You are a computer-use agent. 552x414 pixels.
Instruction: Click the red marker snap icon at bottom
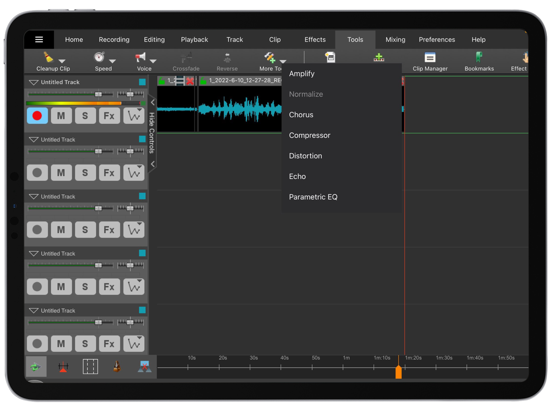pos(63,367)
